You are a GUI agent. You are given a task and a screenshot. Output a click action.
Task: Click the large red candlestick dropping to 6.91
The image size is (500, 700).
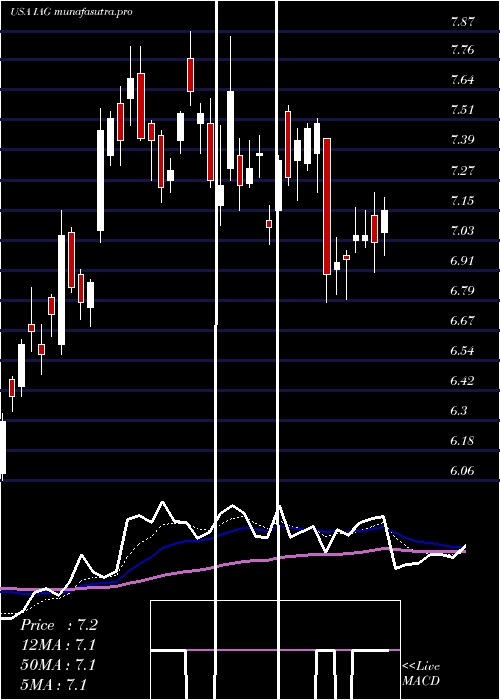tap(327, 206)
